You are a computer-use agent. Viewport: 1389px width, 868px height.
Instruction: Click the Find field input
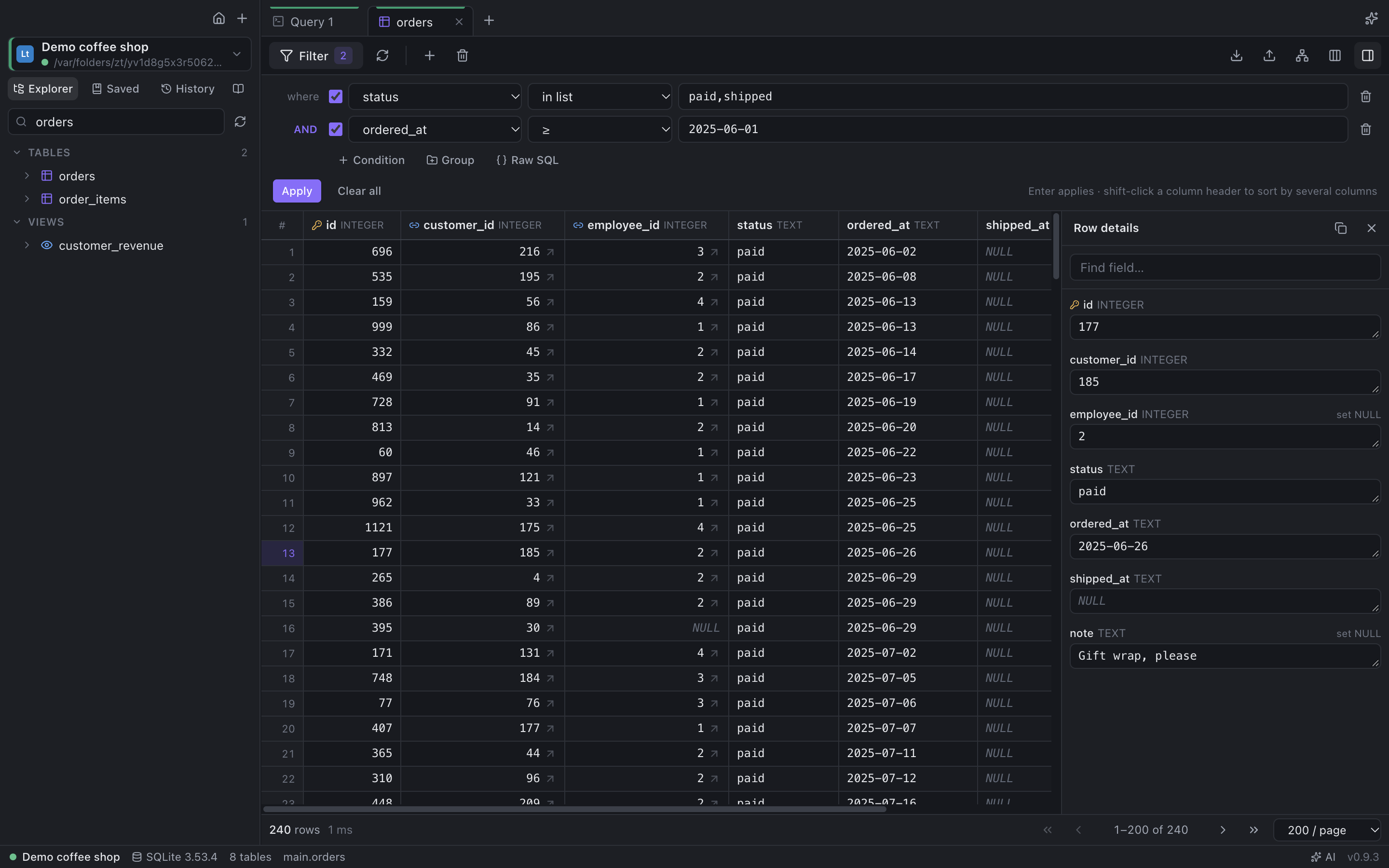tap(1224, 268)
